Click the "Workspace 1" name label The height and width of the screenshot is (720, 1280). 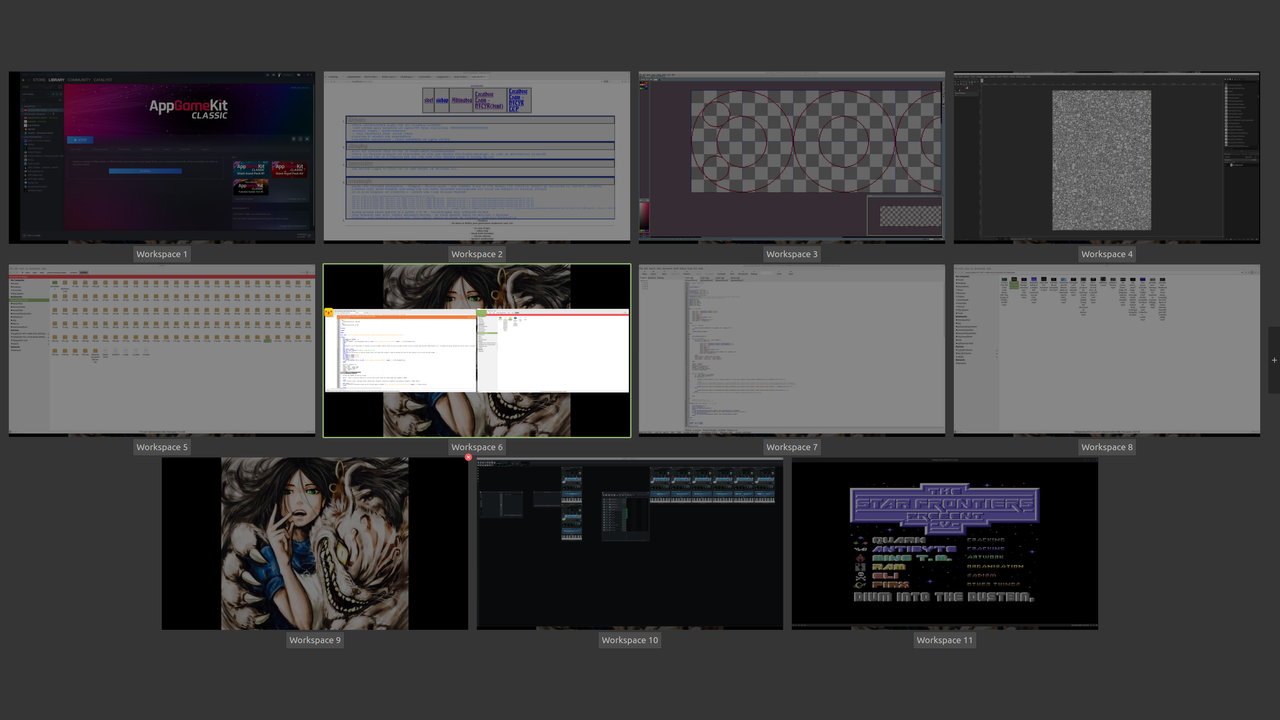162,254
